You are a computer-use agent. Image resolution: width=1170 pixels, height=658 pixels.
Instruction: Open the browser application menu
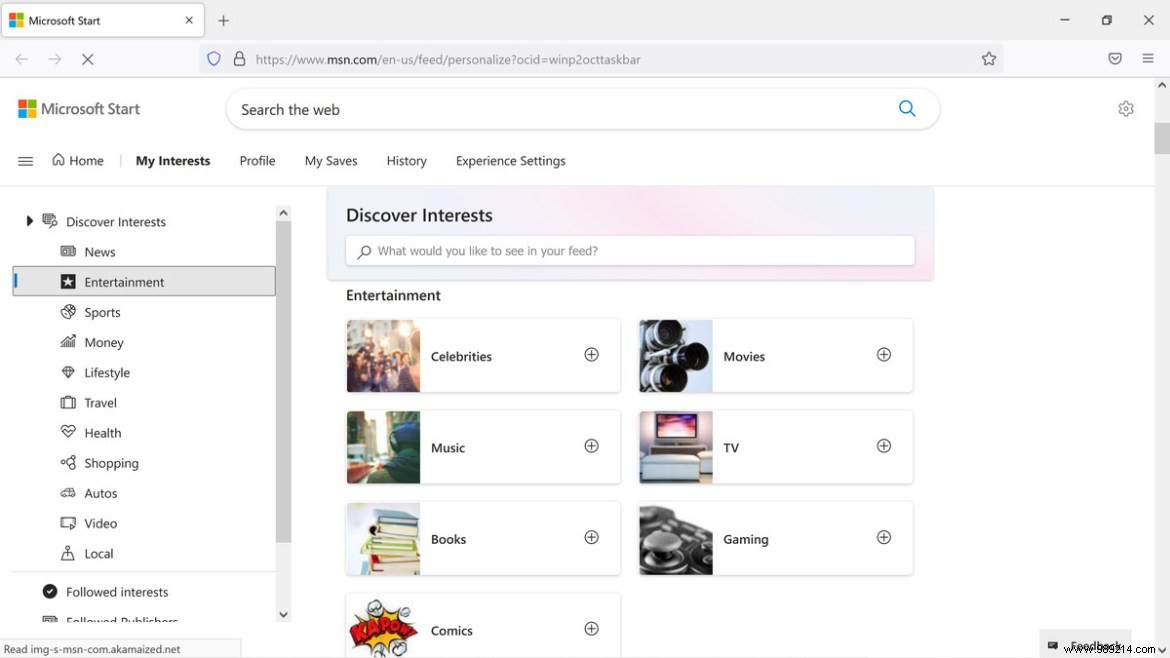click(1148, 58)
